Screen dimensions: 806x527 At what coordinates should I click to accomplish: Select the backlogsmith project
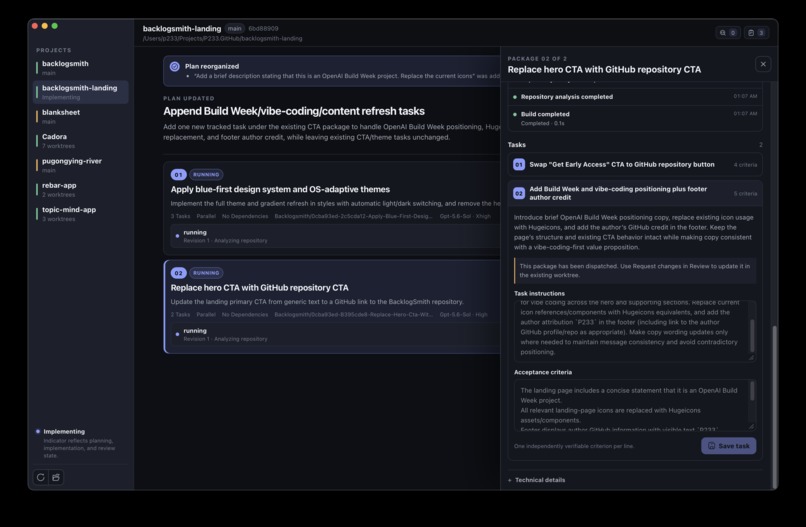click(x=80, y=67)
